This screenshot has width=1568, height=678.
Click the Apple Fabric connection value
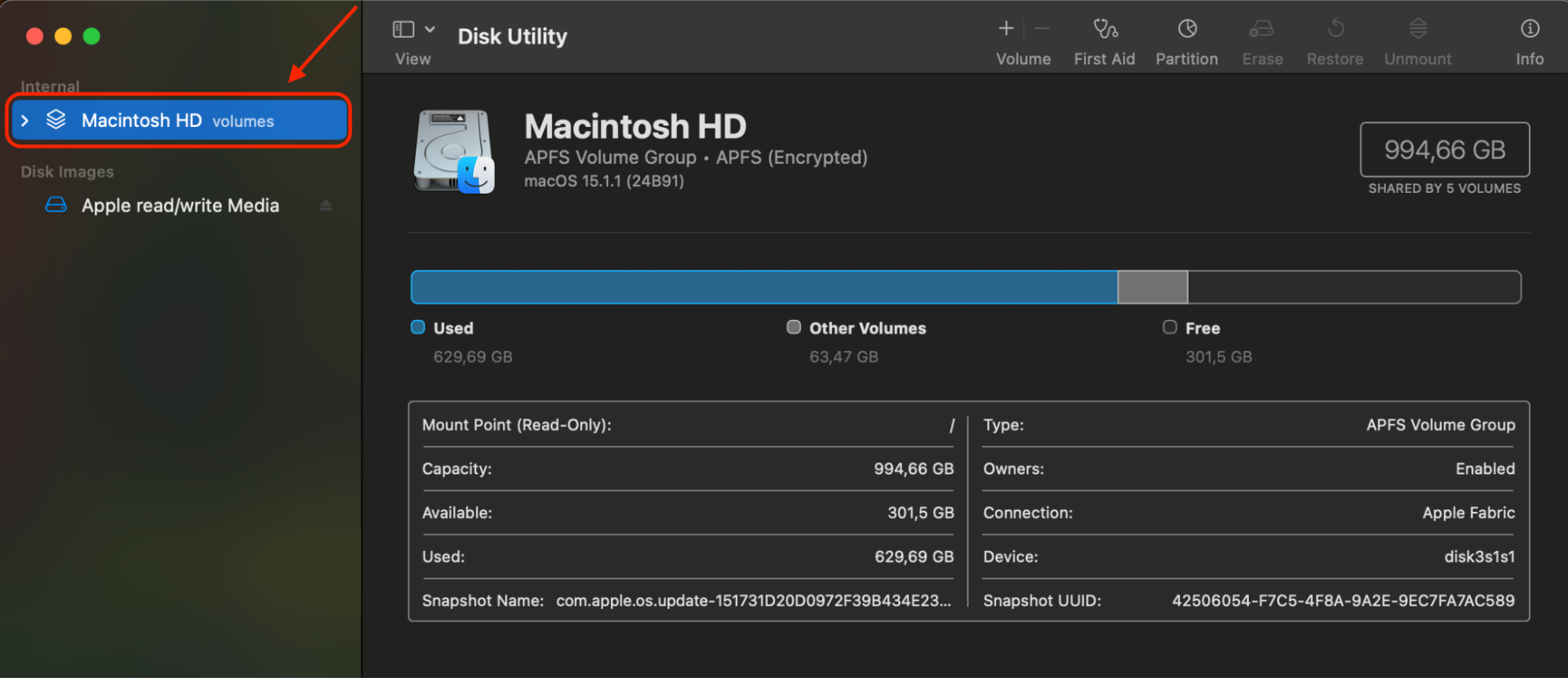(1468, 513)
